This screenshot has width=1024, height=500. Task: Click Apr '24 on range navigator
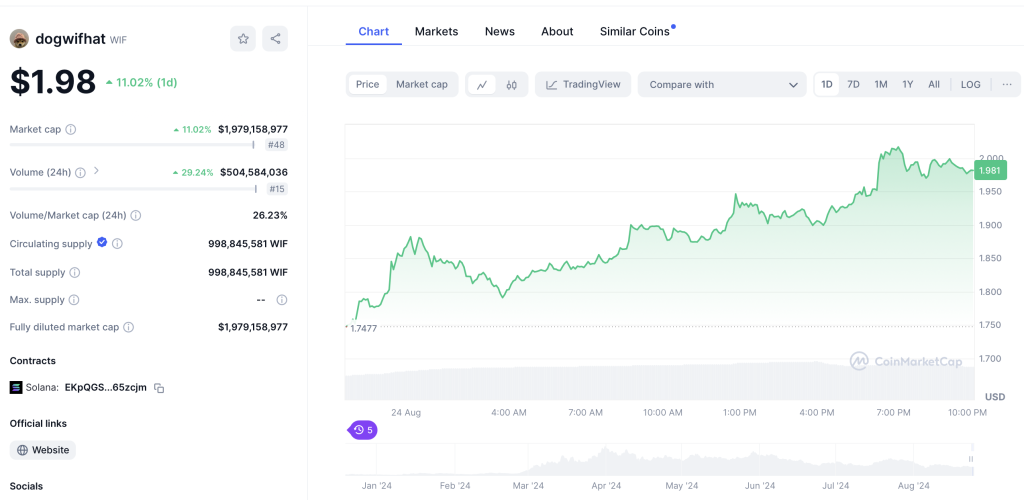click(x=605, y=486)
